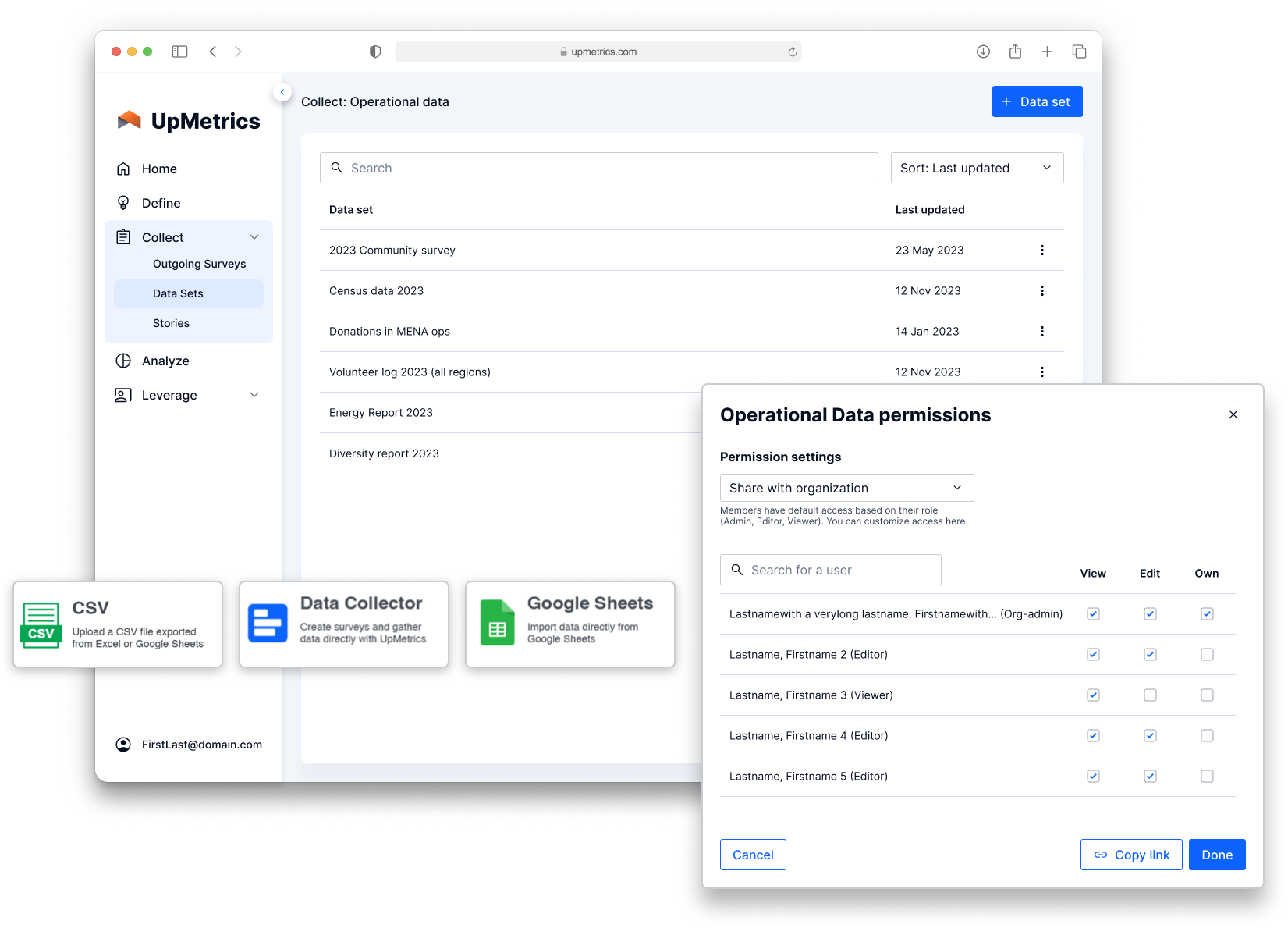
Task: Click the Data Collector survey icon
Action: pos(268,624)
